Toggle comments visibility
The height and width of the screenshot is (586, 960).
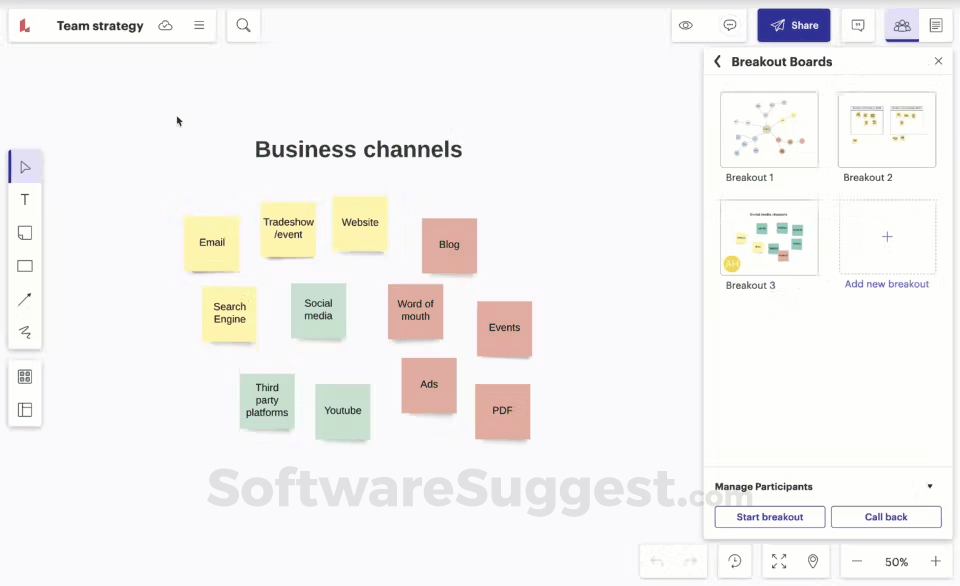[729, 25]
